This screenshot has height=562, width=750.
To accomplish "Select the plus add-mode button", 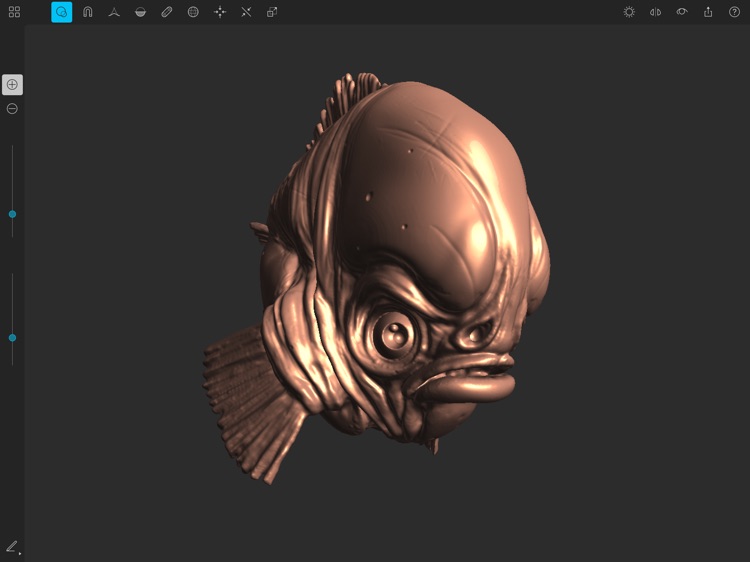I will (12, 85).
